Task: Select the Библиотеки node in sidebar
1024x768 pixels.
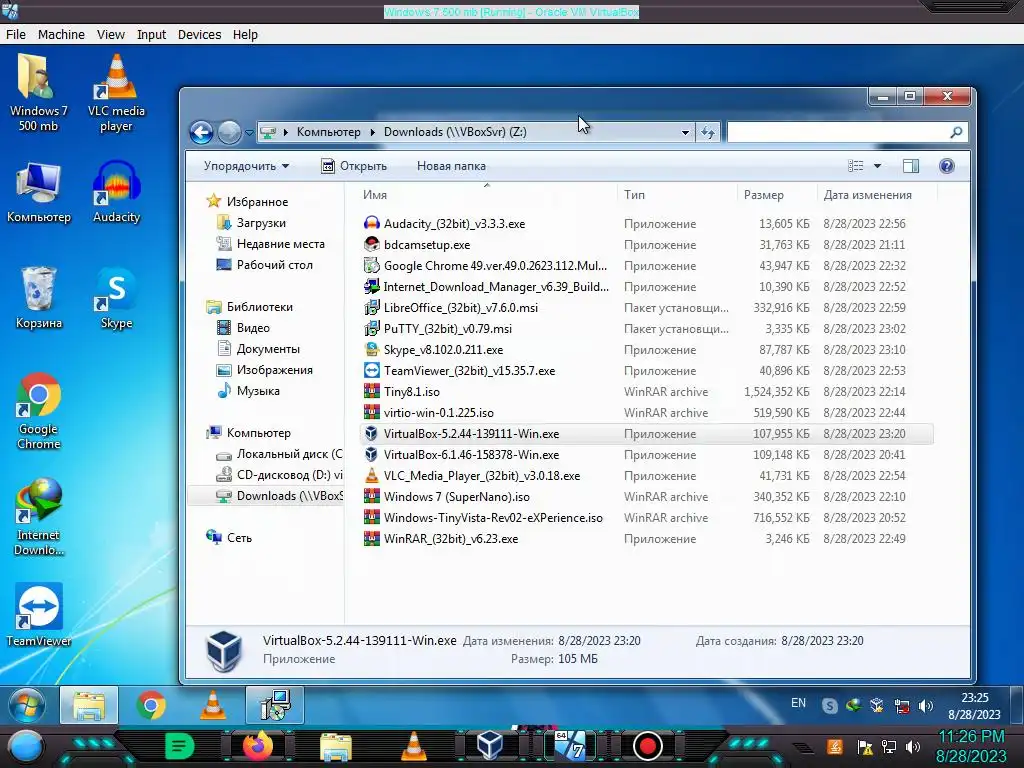Action: click(x=250, y=307)
